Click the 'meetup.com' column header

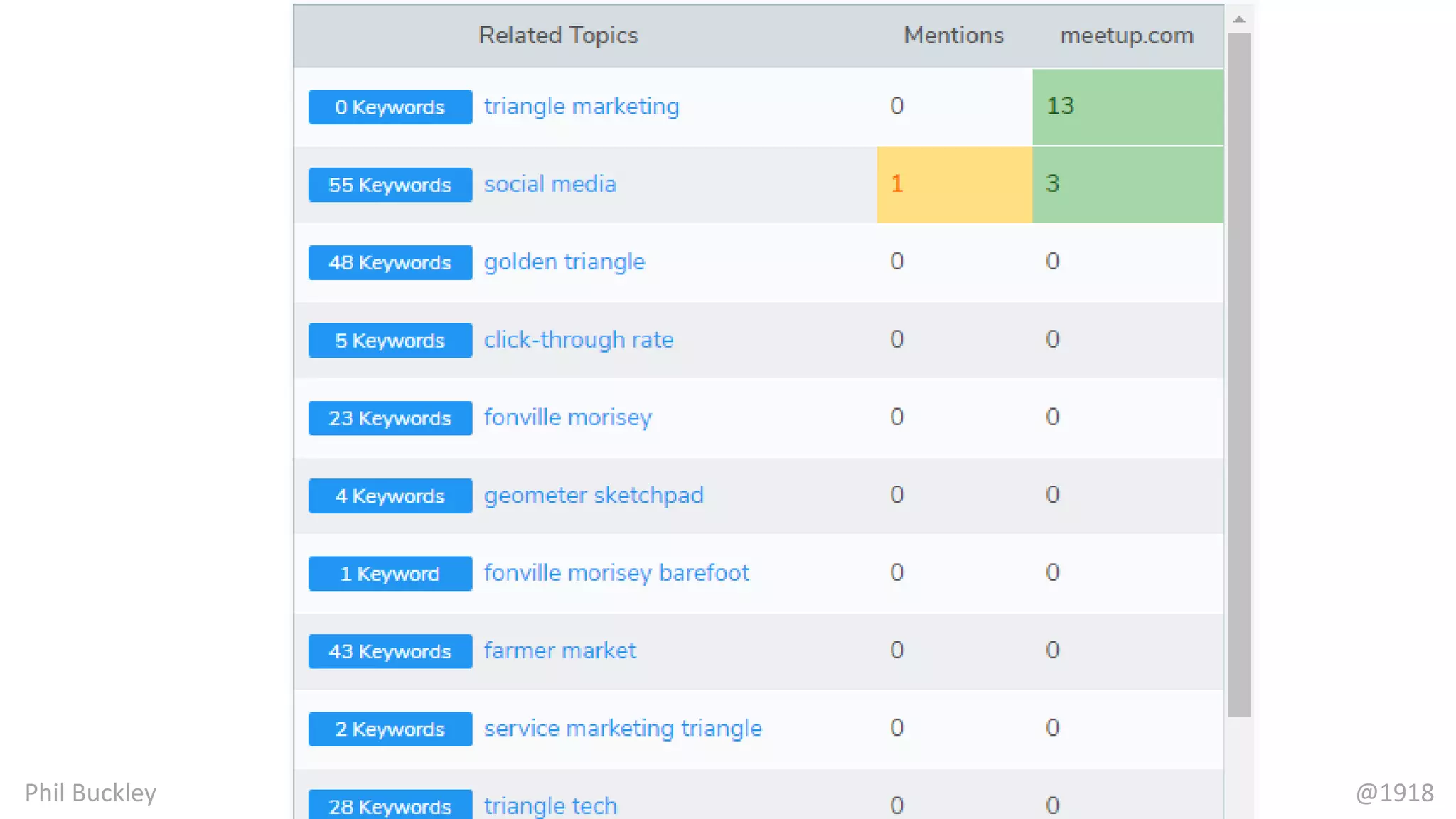(1127, 36)
